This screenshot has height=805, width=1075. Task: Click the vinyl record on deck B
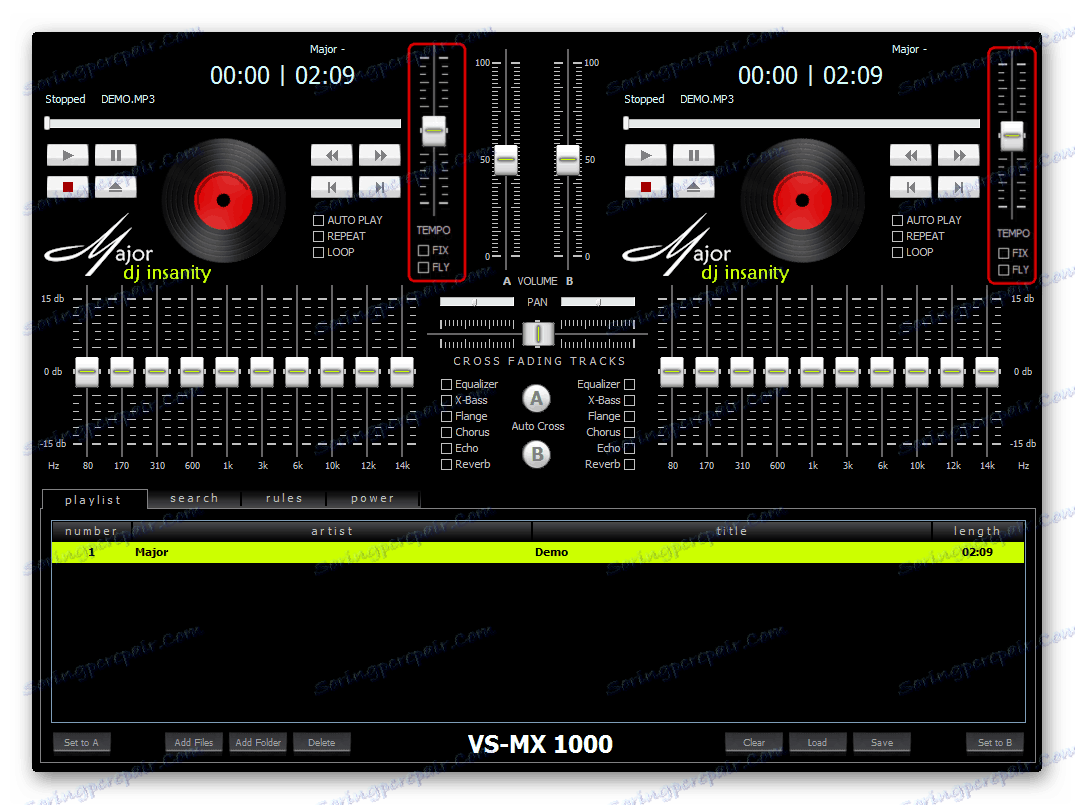point(802,201)
